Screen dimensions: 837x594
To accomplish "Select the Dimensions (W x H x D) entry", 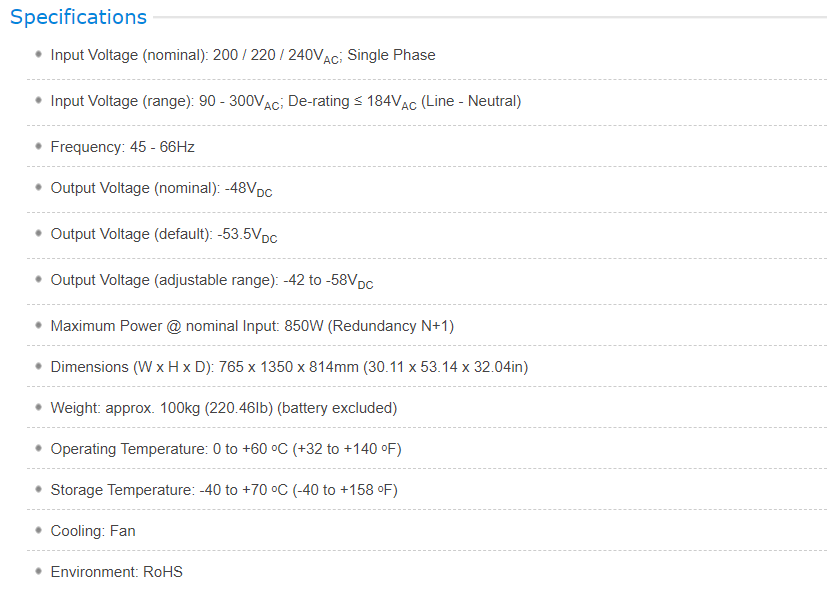I will click(x=289, y=367).
